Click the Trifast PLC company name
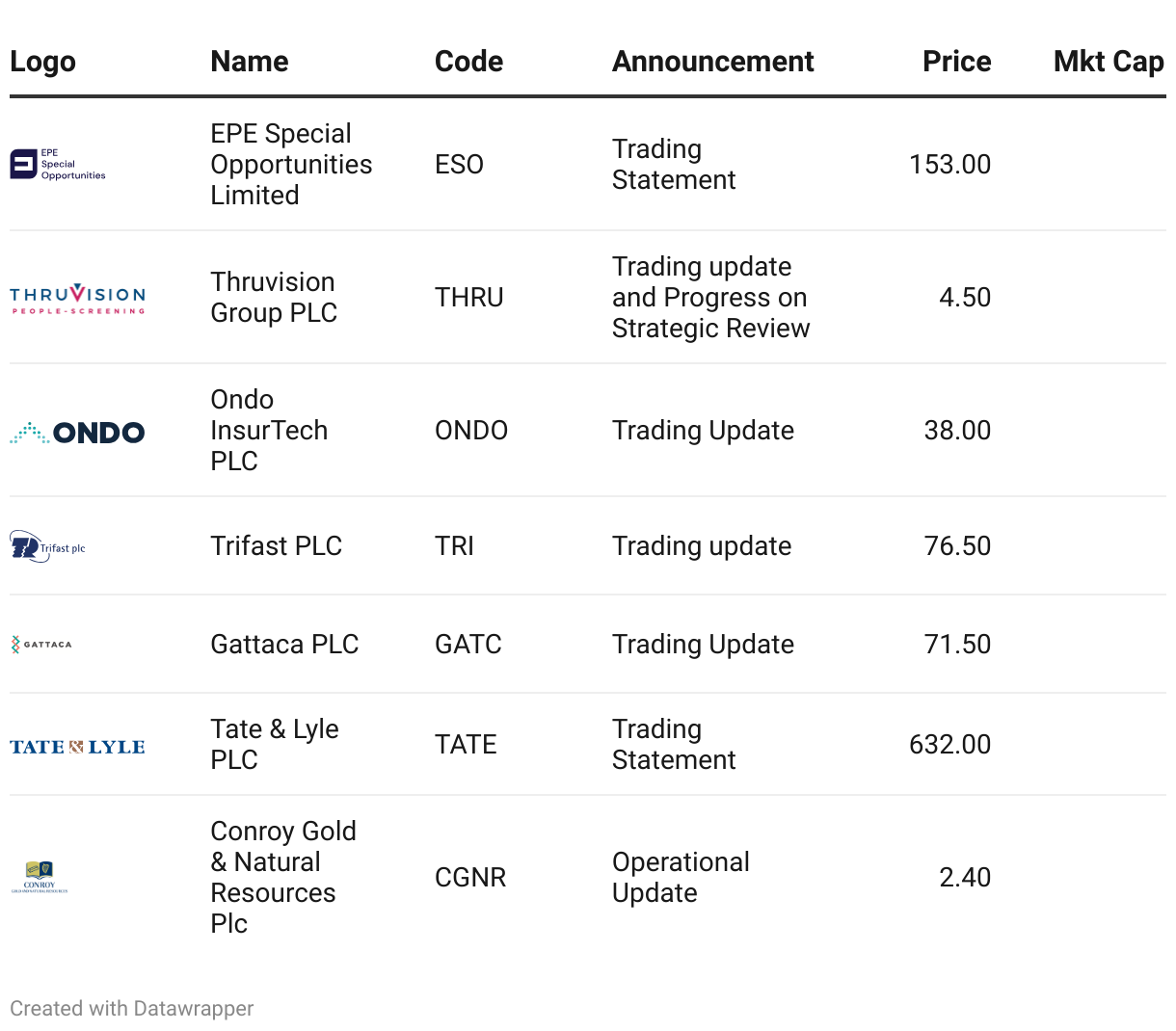The image size is (1176, 1031). click(277, 546)
